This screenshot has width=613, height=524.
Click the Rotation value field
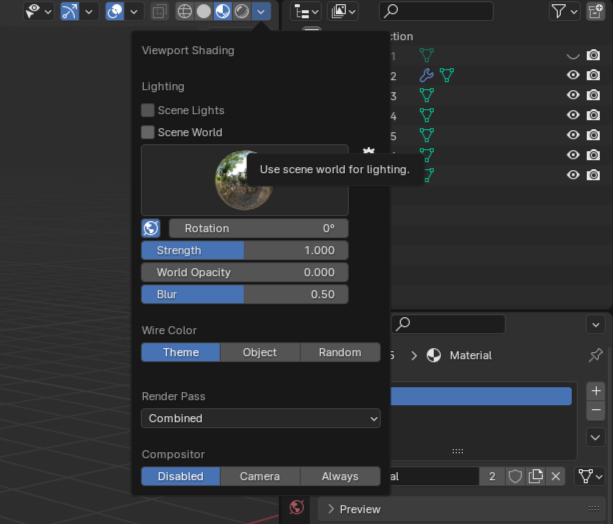(259, 228)
